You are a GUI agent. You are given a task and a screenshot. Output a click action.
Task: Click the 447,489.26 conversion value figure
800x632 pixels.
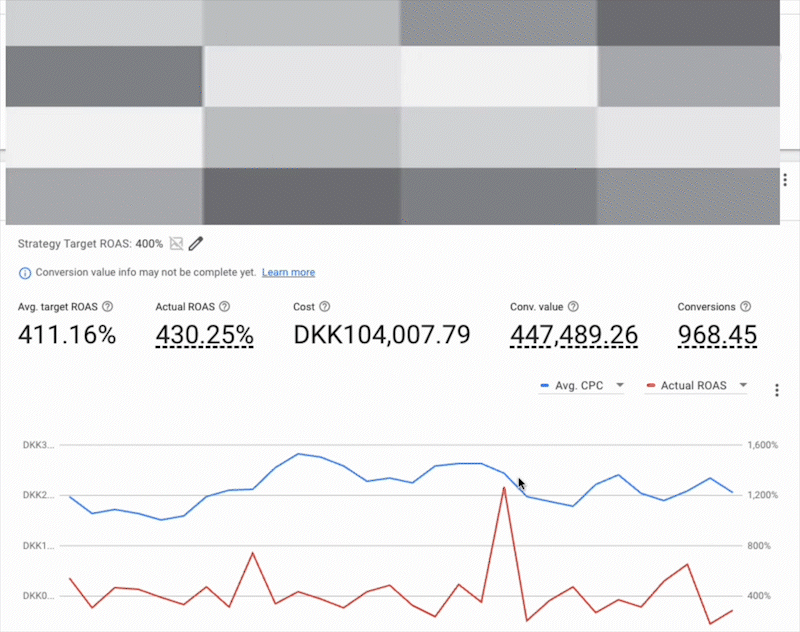[573, 335]
